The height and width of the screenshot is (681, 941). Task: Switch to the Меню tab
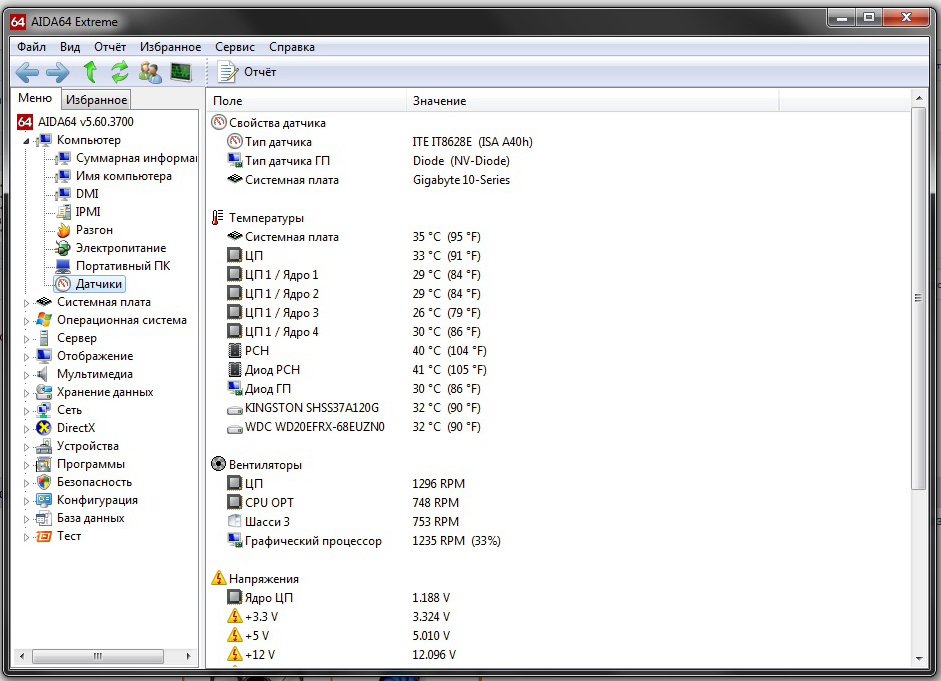[x=35, y=98]
